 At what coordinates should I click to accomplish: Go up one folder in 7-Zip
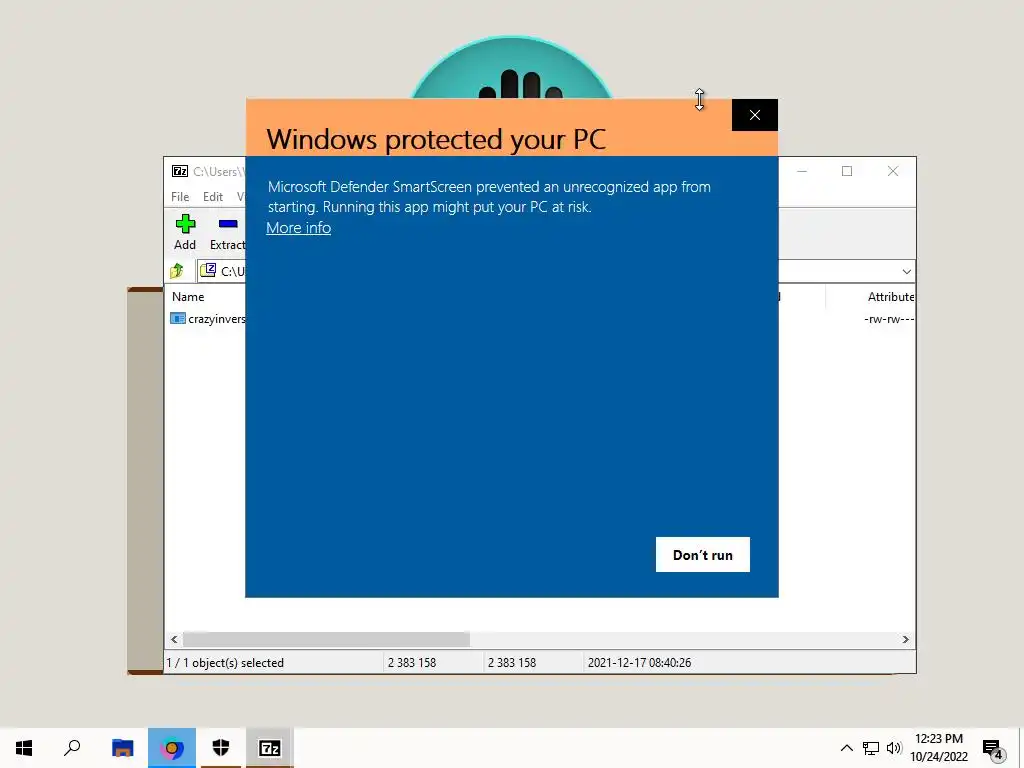(177, 270)
